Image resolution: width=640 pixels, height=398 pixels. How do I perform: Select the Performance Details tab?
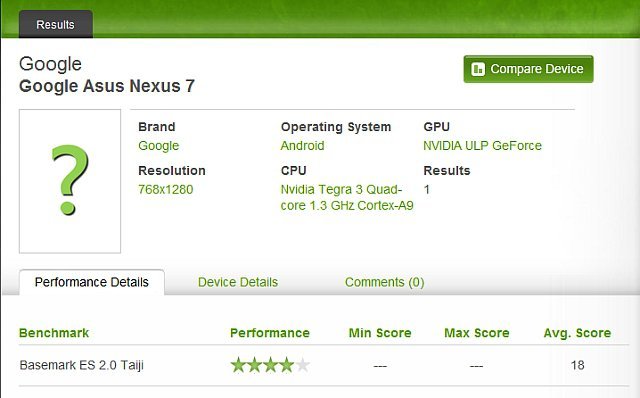click(x=92, y=282)
